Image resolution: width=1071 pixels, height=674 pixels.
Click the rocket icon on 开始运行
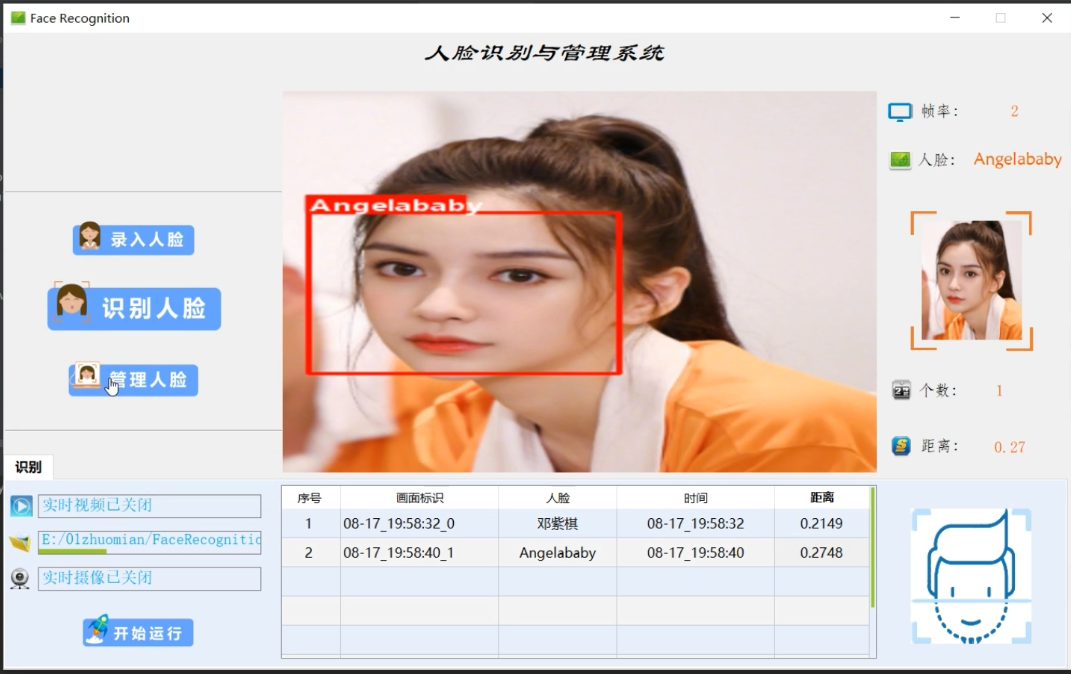(x=98, y=630)
